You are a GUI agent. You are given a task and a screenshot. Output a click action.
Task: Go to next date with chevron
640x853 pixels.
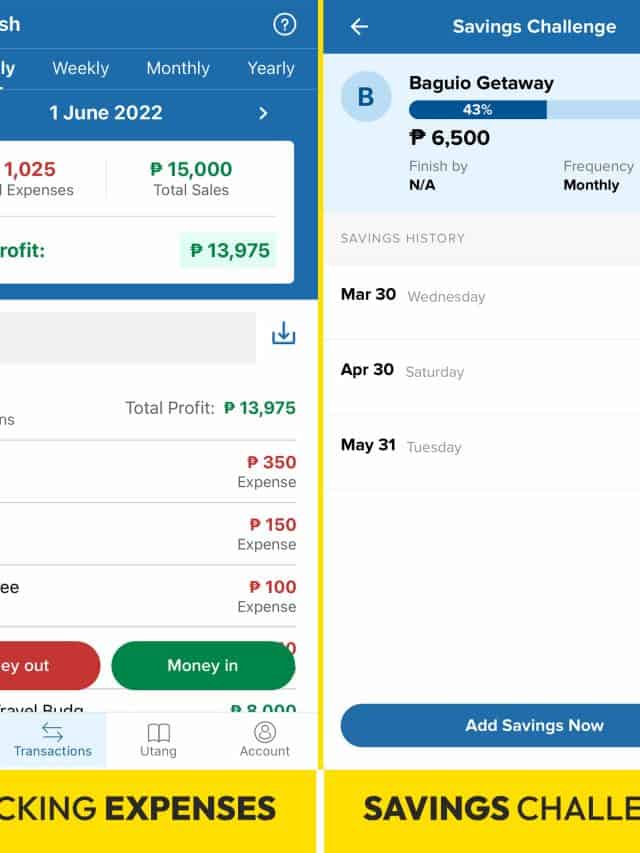coord(263,113)
